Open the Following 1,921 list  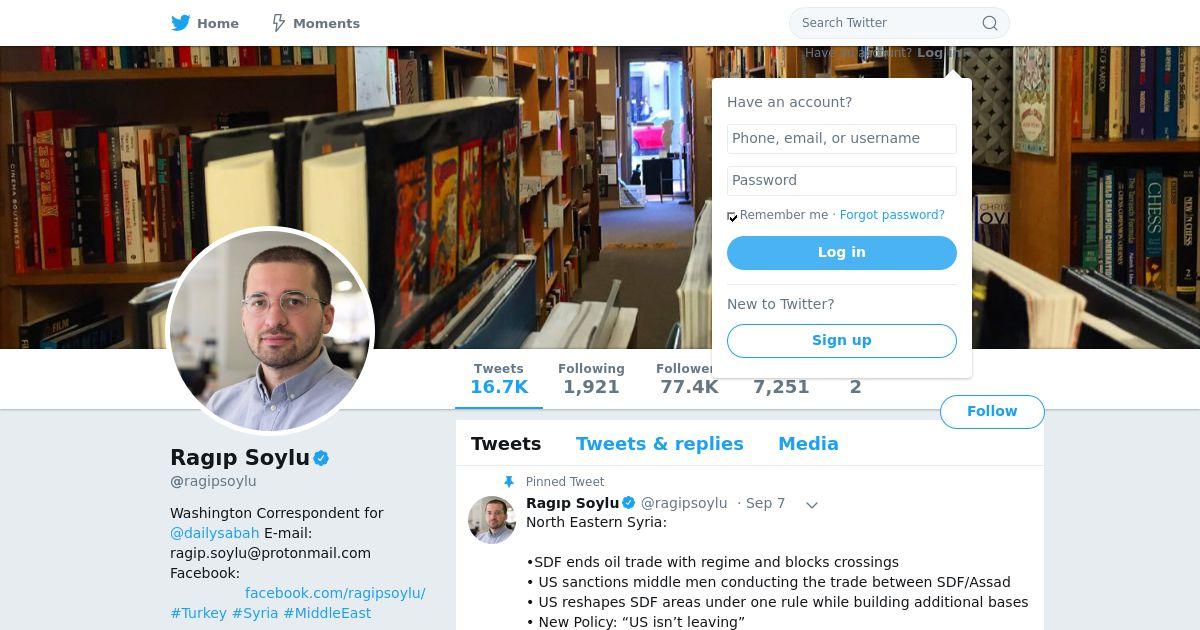click(x=591, y=379)
